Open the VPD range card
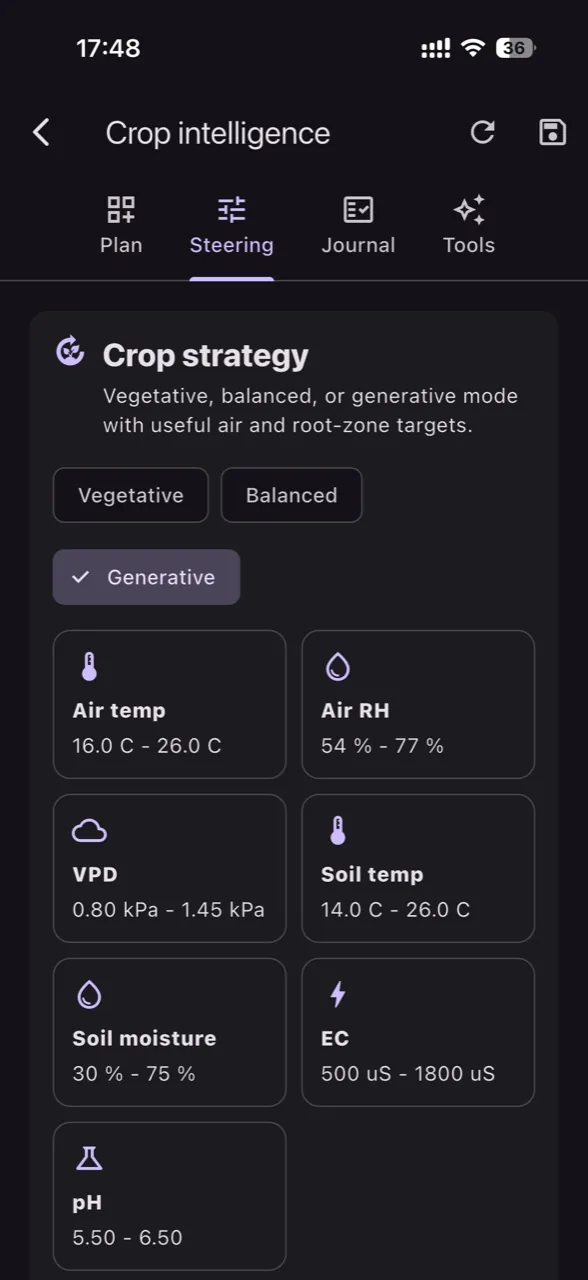Viewport: 588px width, 1280px height. [x=170, y=868]
